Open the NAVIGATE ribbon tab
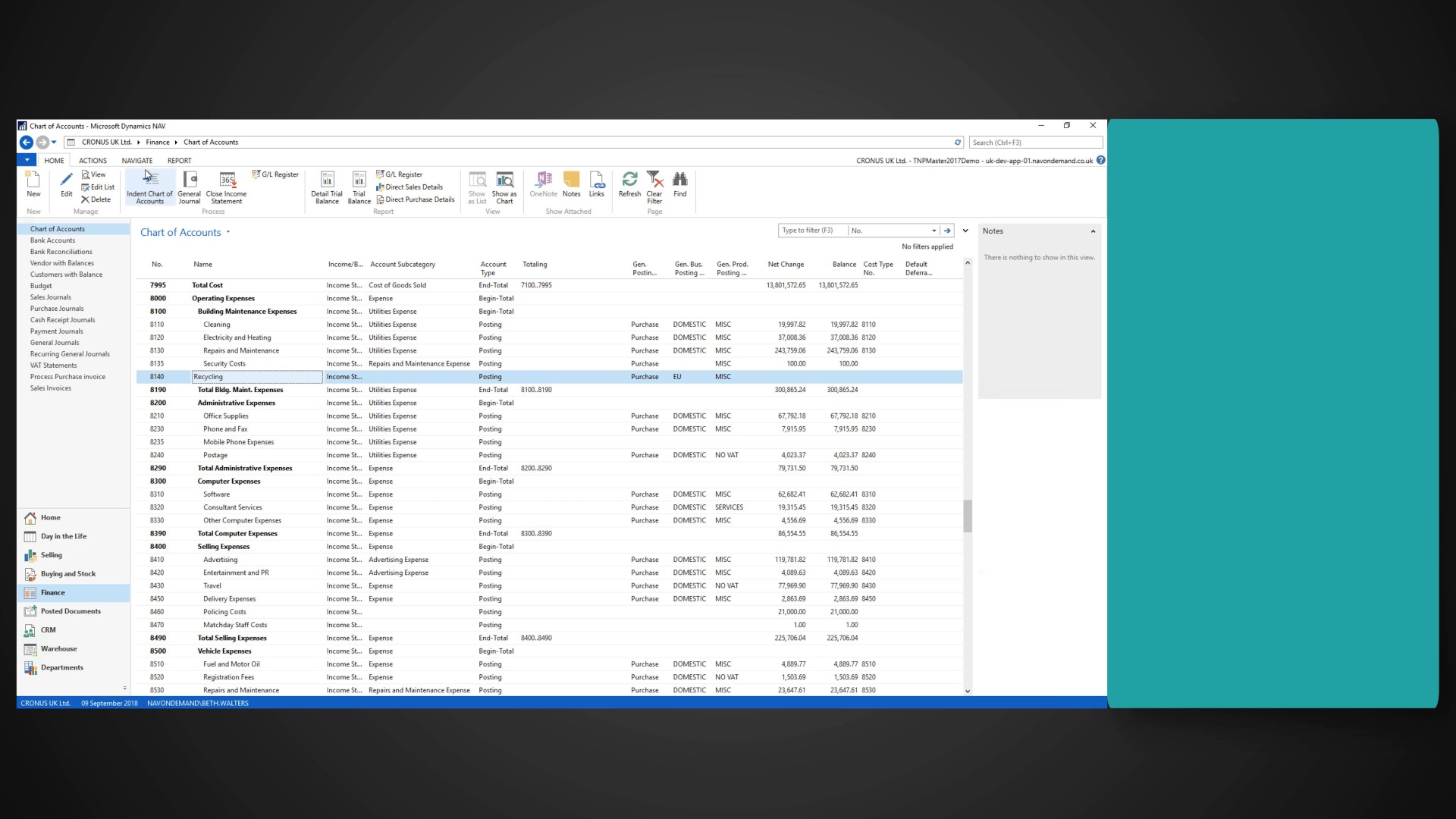Screen dimensions: 1456x819 tap(136, 160)
